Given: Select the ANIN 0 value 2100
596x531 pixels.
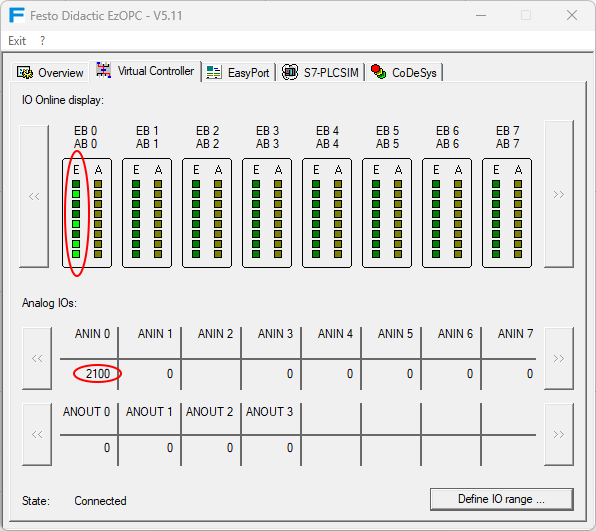Looking at the screenshot, I should pyautogui.click(x=98, y=374).
